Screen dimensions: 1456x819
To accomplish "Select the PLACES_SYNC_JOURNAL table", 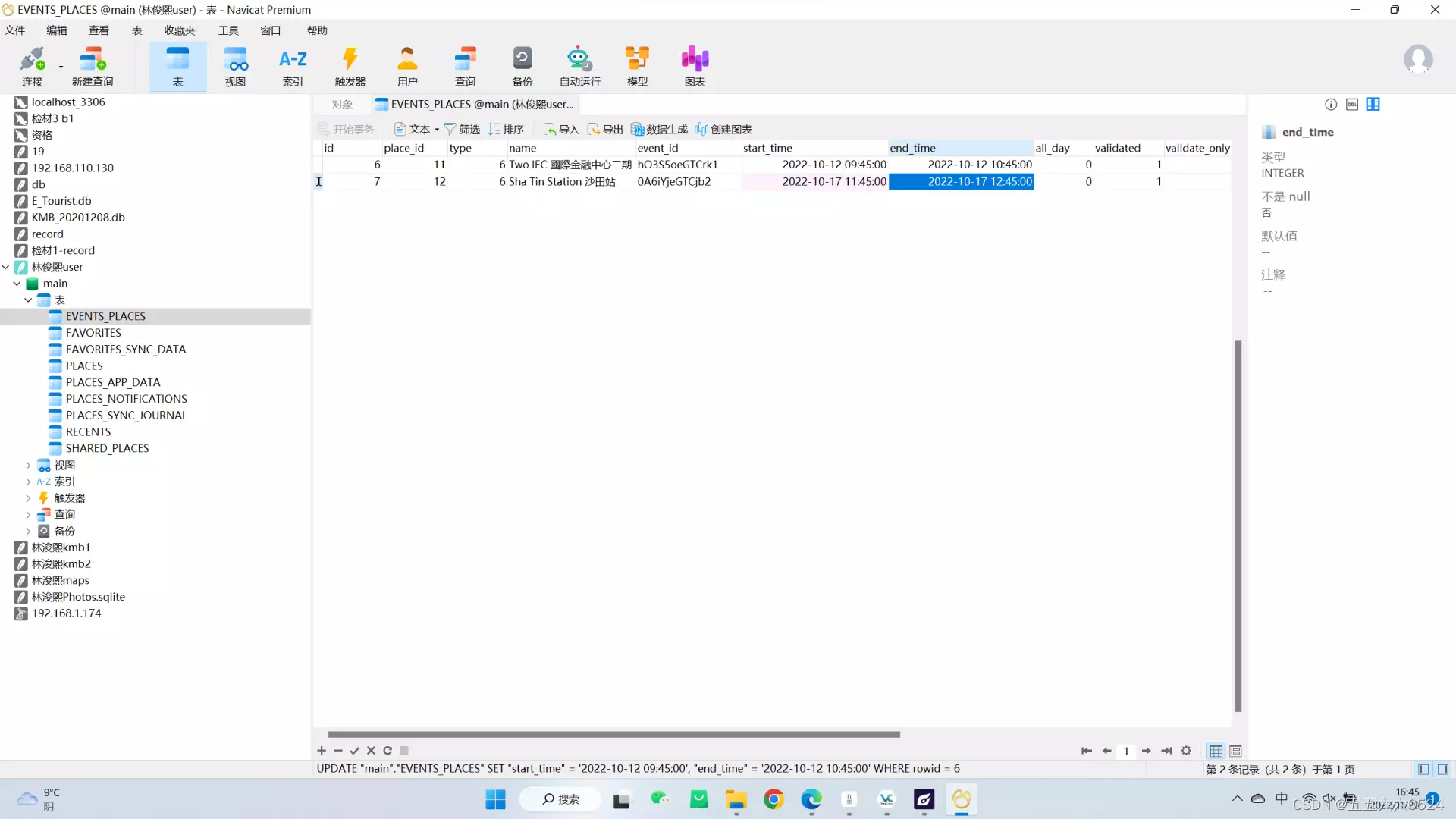I will [x=126, y=416].
